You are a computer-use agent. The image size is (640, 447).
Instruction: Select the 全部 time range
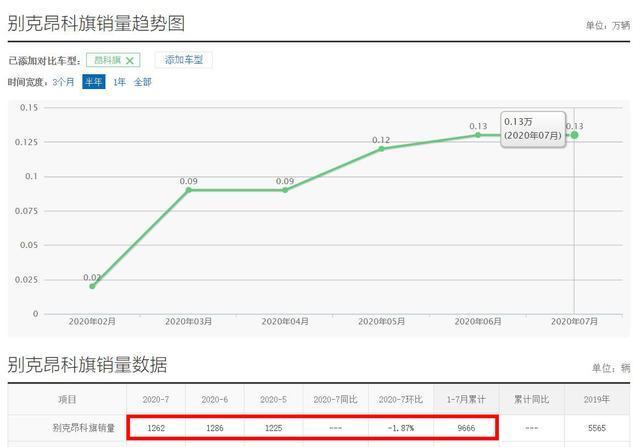pos(142,82)
